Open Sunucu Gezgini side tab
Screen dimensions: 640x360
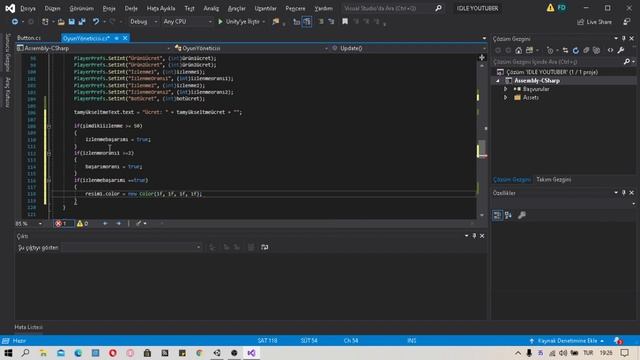[7, 52]
